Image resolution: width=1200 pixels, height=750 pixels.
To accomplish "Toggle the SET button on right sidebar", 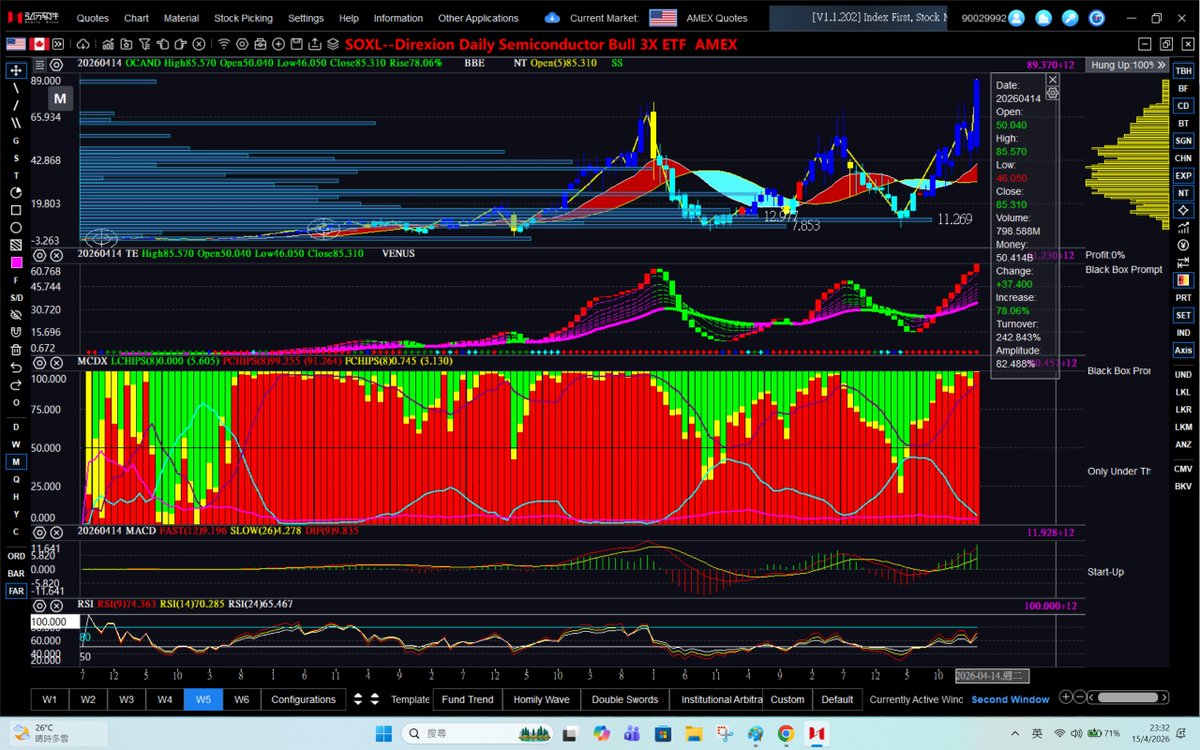I will click(x=1183, y=315).
